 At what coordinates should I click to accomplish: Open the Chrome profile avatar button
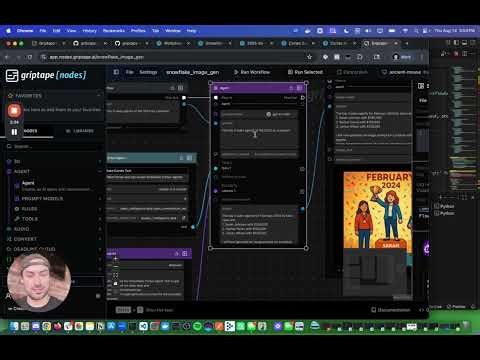pos(402,57)
